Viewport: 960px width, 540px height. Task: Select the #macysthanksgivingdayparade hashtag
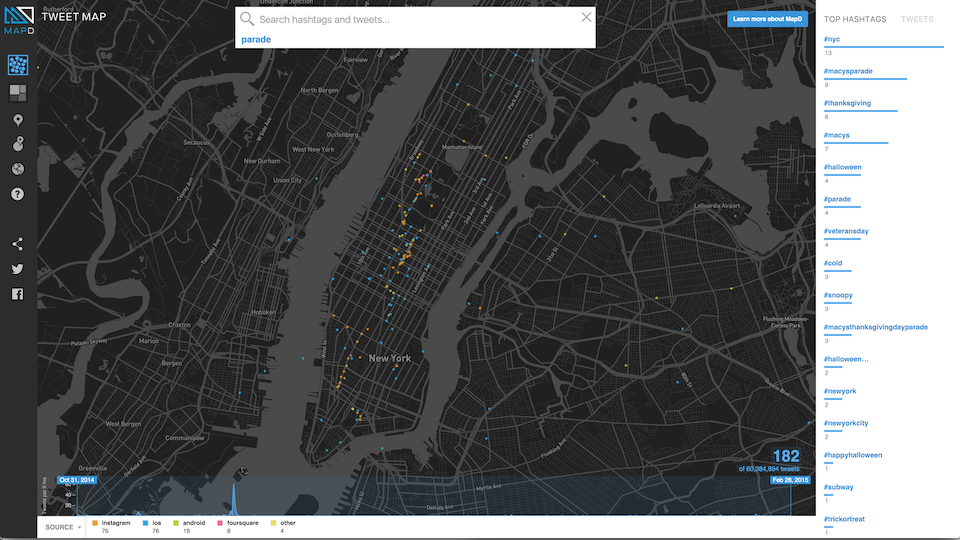pyautogui.click(x=876, y=327)
